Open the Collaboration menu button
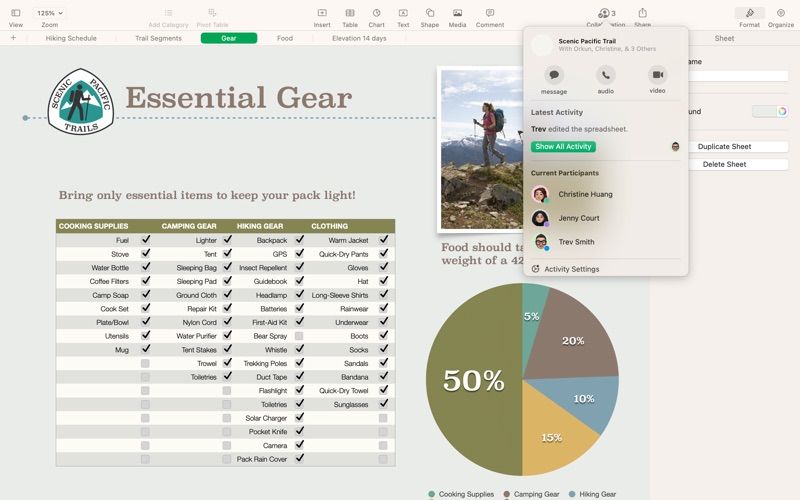Viewport: 800px width, 500px height. [606, 13]
